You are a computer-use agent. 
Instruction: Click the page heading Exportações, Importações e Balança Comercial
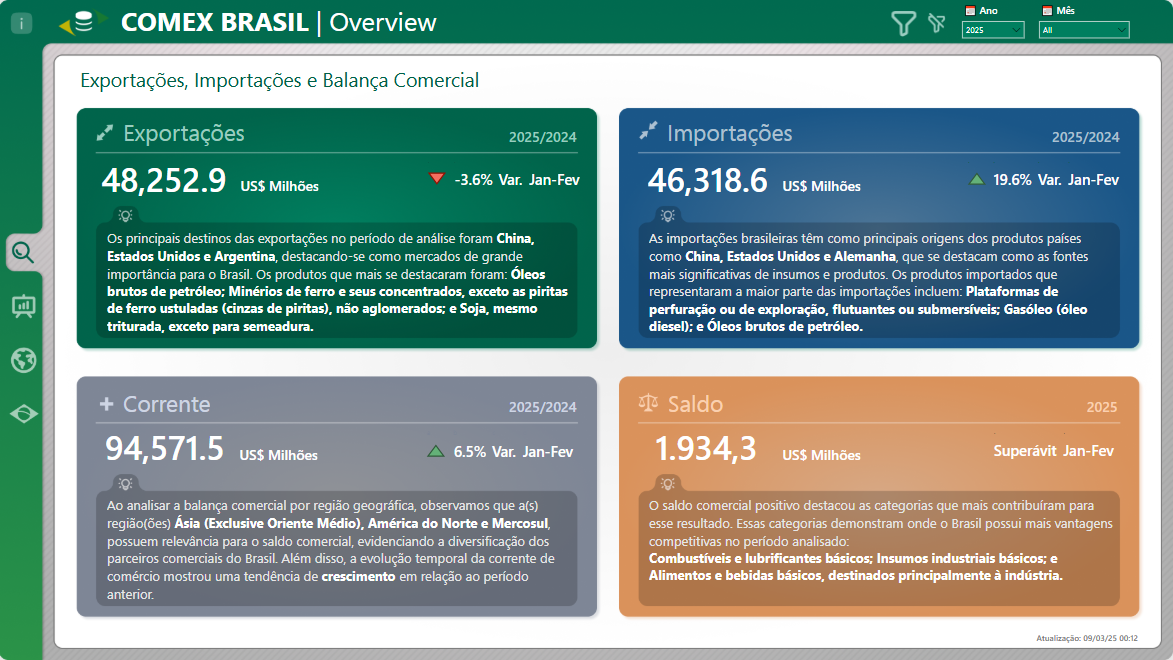(x=280, y=80)
